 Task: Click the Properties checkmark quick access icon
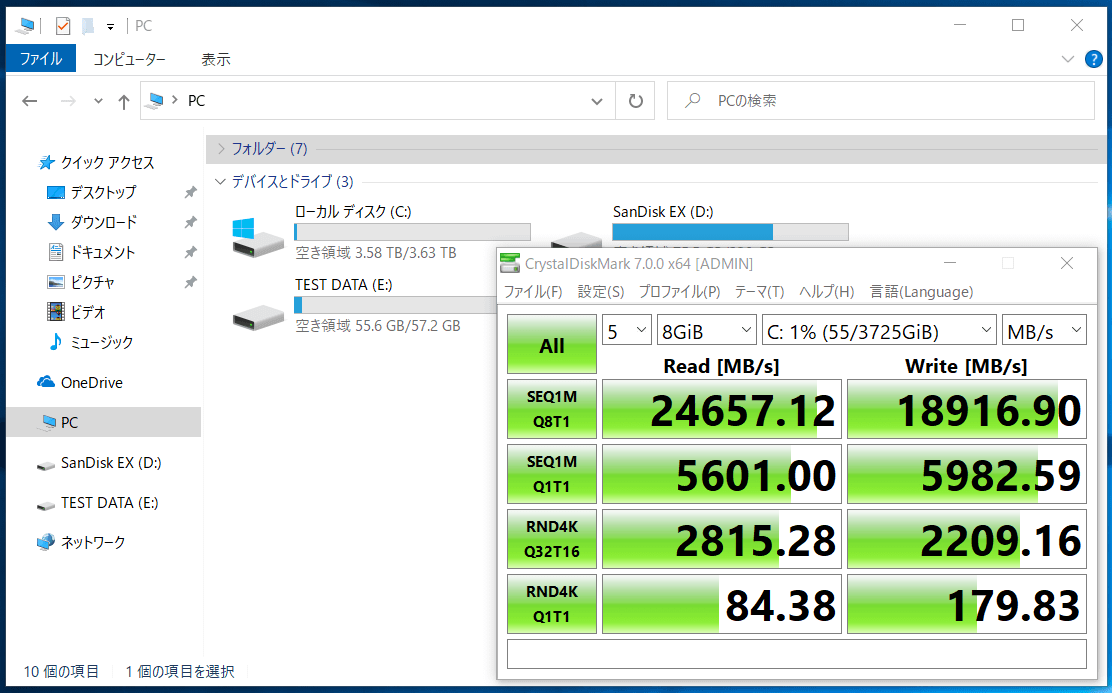(63, 26)
